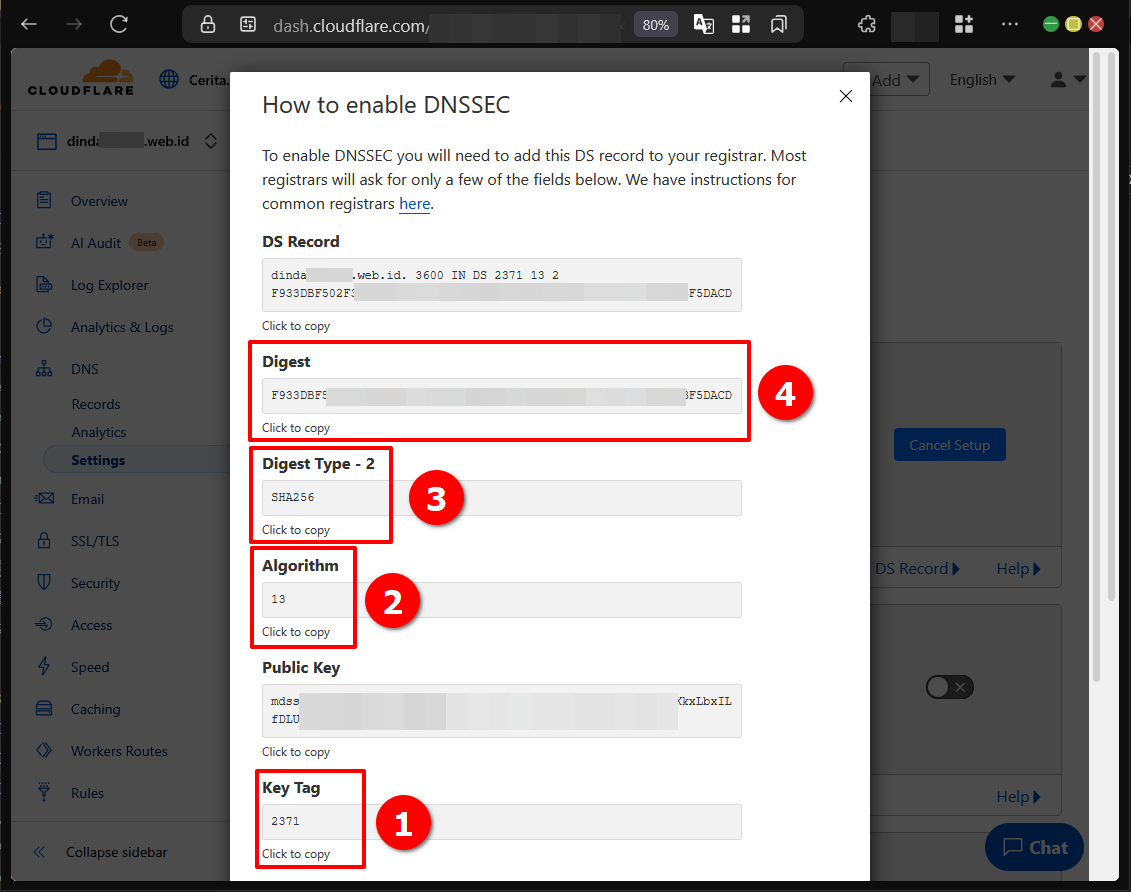
Task: Open the browser three-dots menu
Action: (x=1010, y=25)
